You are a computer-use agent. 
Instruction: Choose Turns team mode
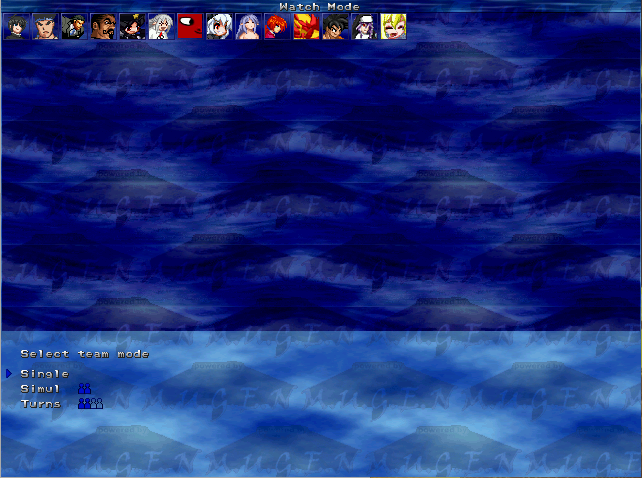point(41,404)
